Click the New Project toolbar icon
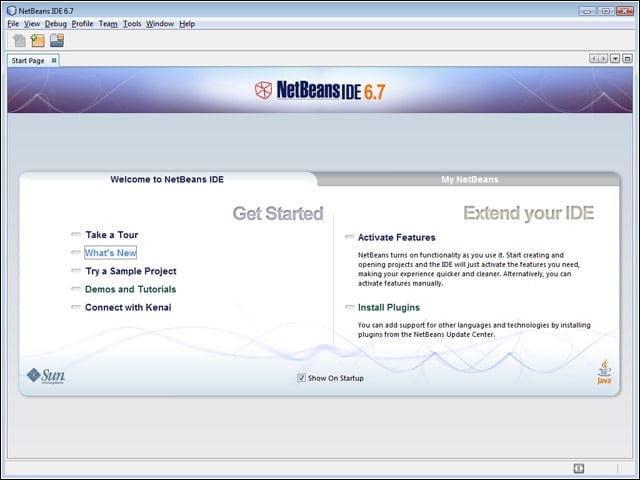Image resolution: width=640 pixels, height=480 pixels. coord(38,40)
